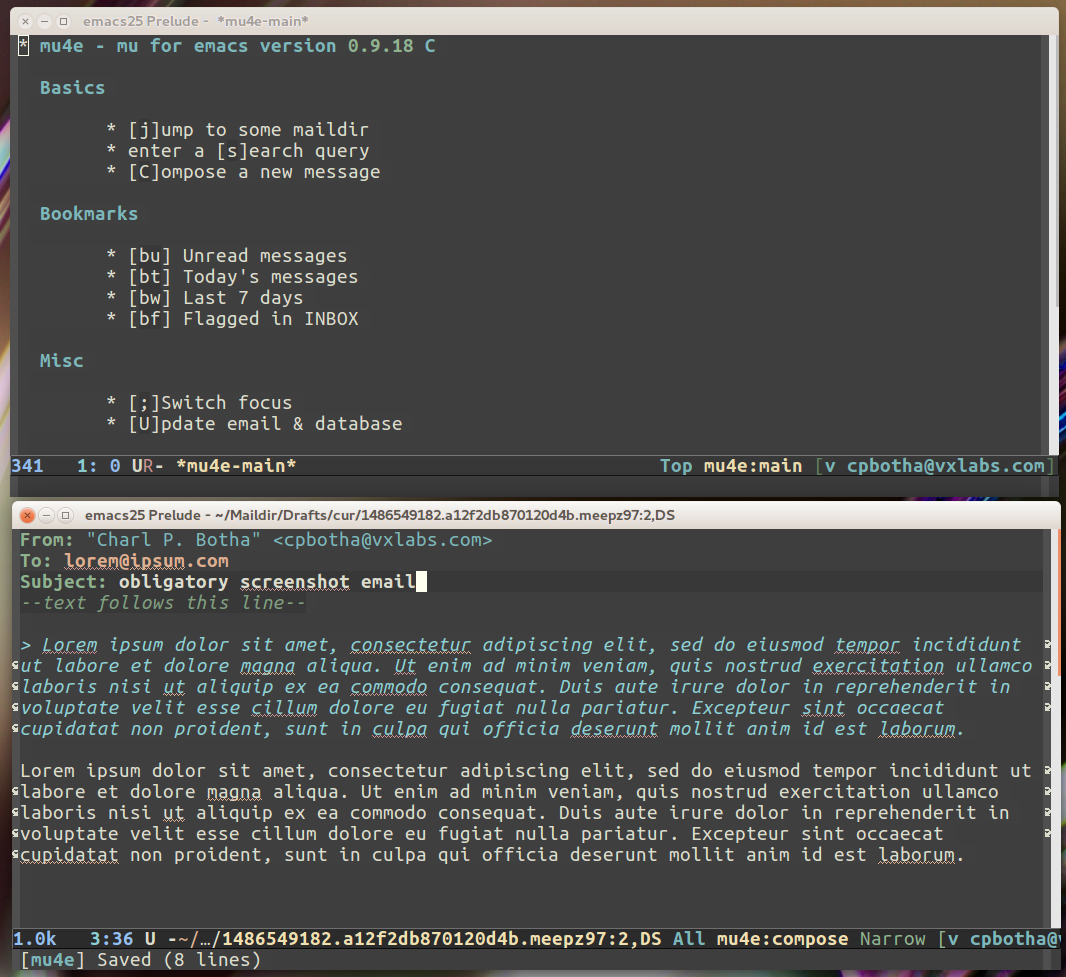Click the Top position indicator in mode line
This screenshot has width=1066, height=977.
[676, 466]
